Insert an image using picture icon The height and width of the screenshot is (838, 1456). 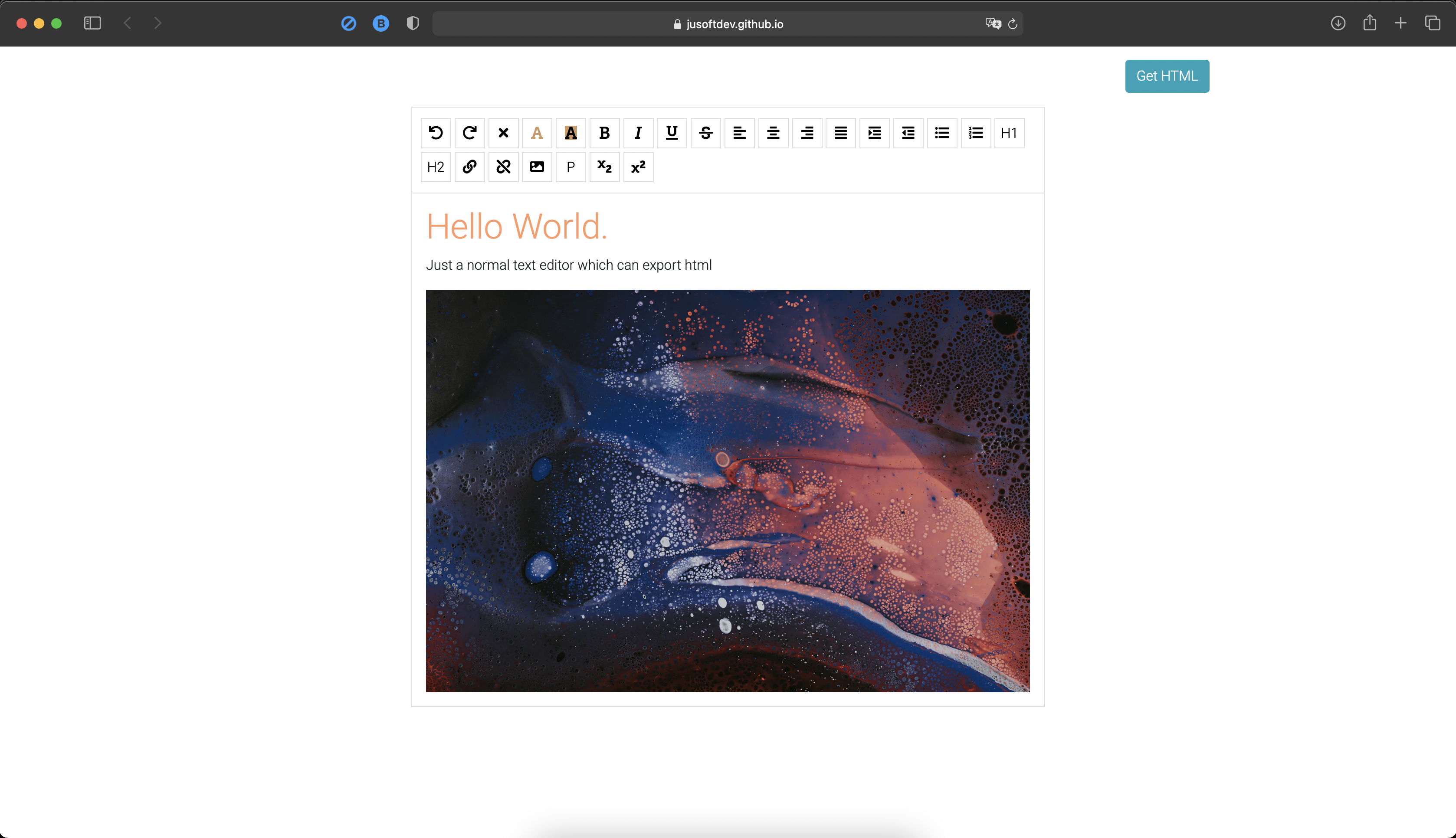pyautogui.click(x=537, y=167)
